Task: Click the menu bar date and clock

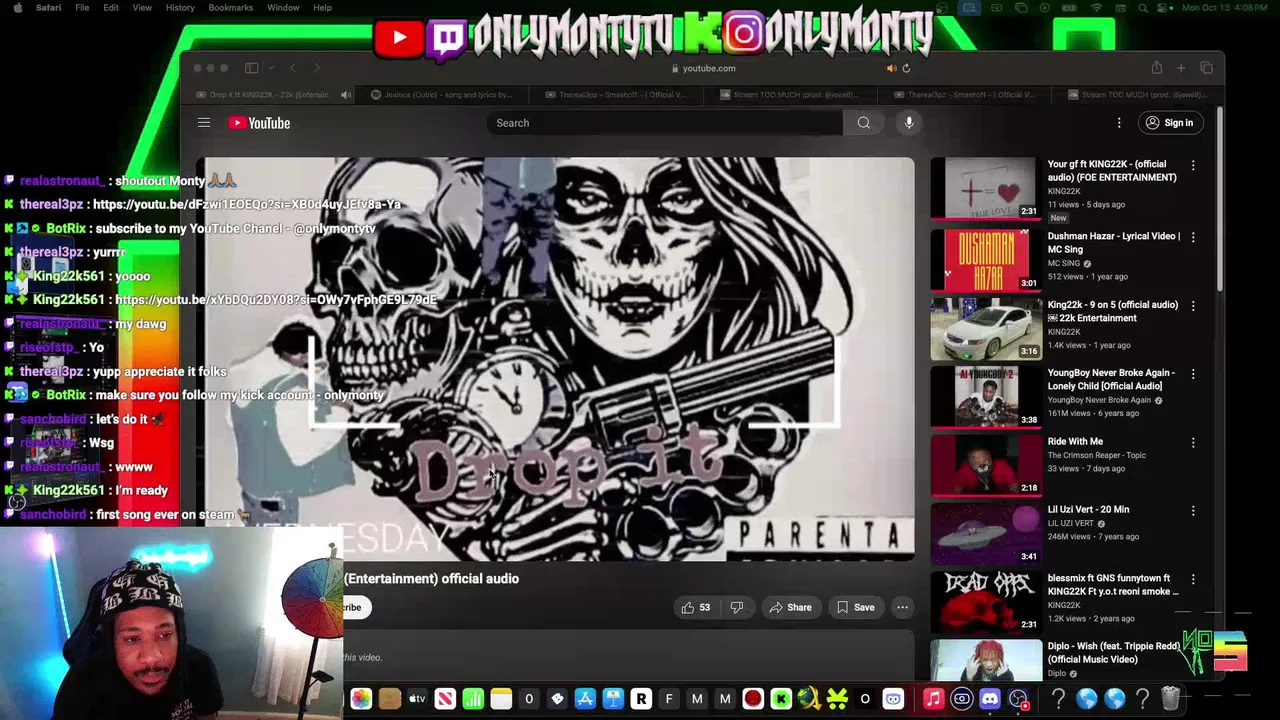Action: coord(1225,8)
